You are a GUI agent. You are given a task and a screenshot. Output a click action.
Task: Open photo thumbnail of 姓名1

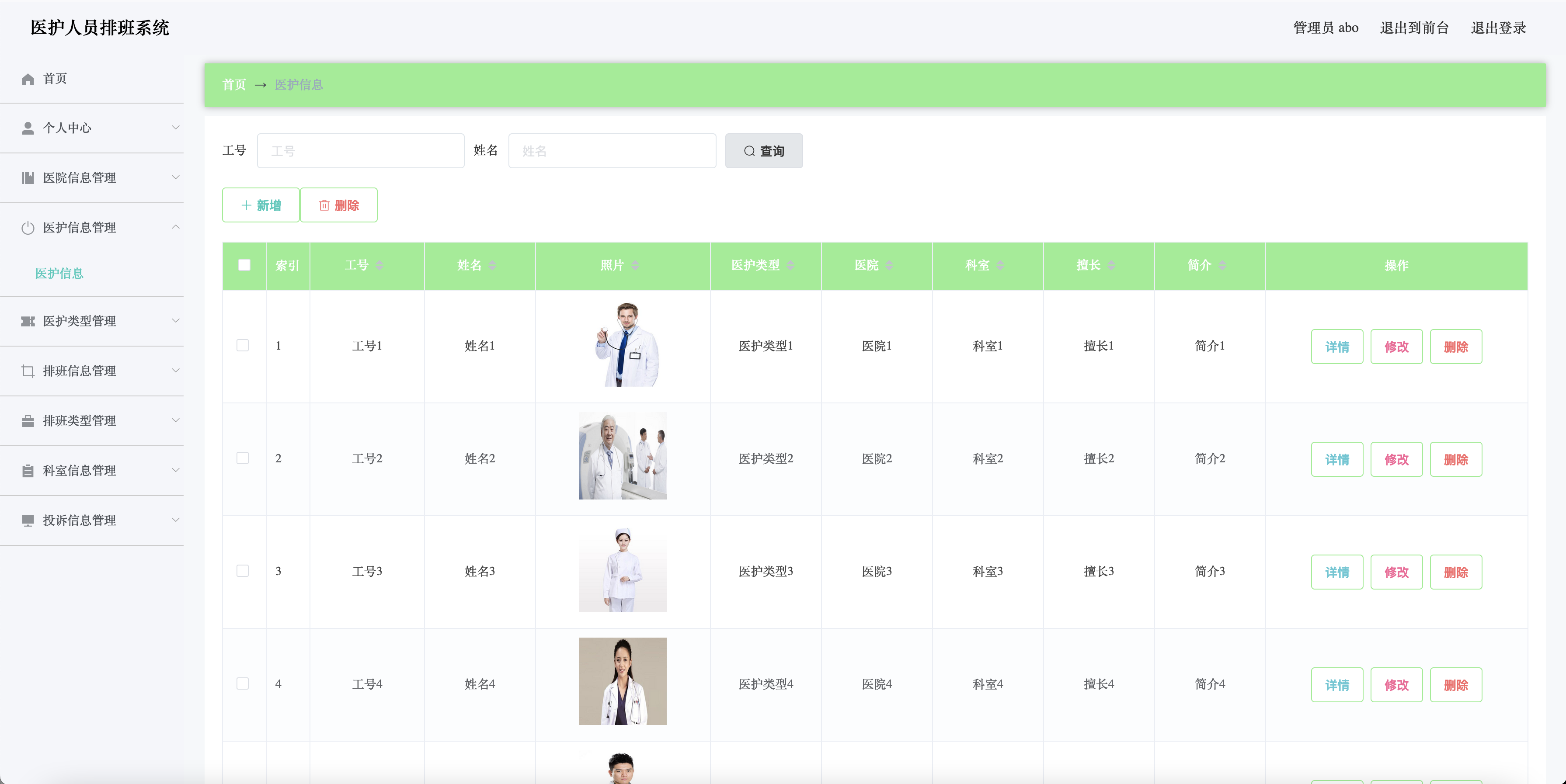[623, 344]
